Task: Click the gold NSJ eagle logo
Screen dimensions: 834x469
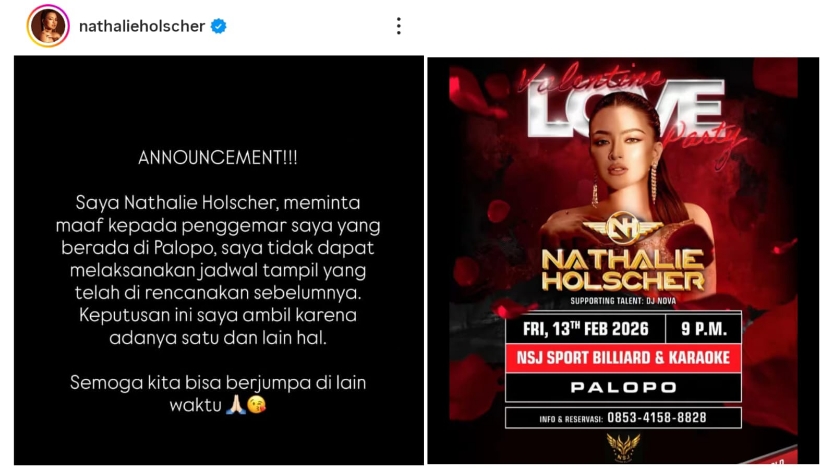Action: [623, 447]
